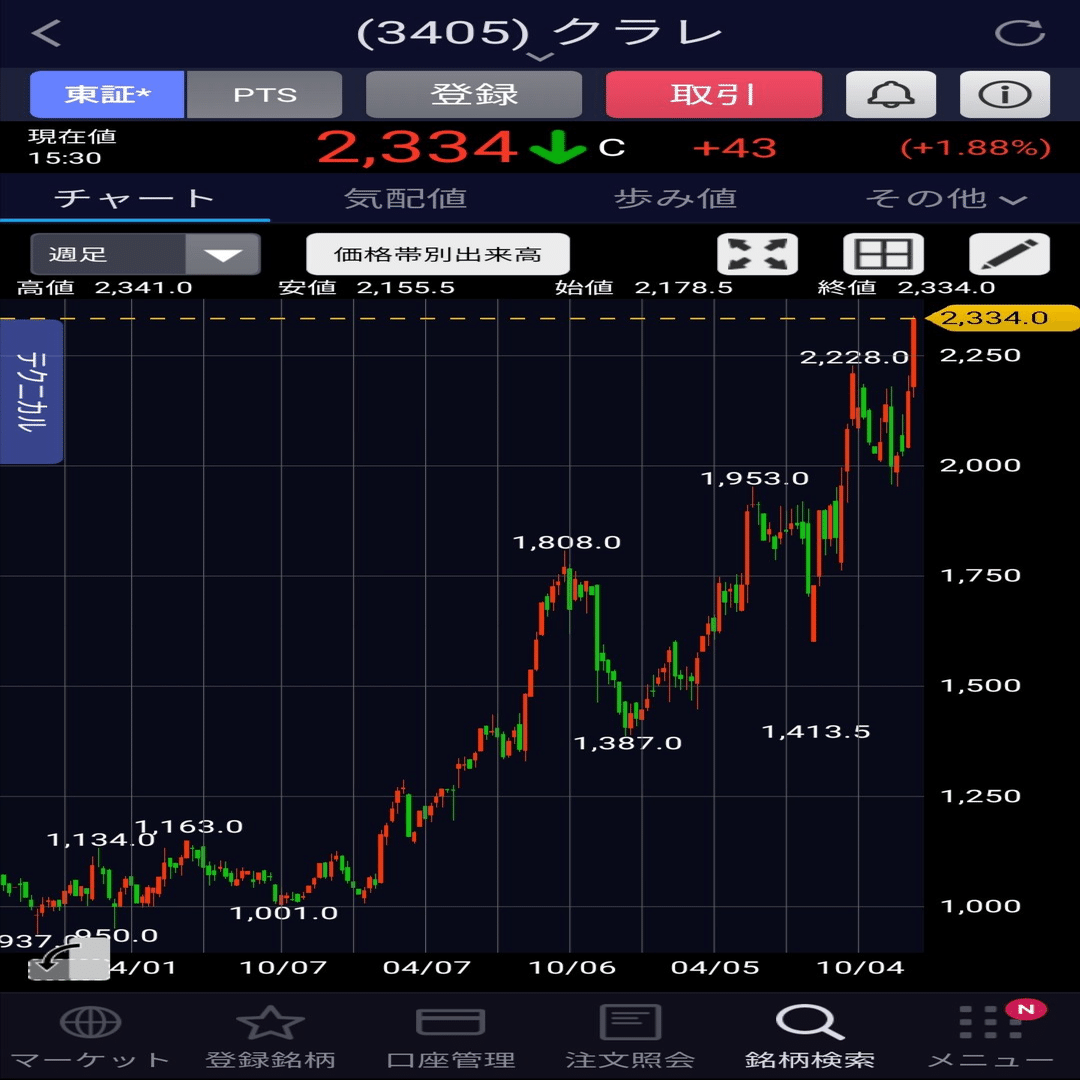Switch to the PTS market toggle

point(264,94)
